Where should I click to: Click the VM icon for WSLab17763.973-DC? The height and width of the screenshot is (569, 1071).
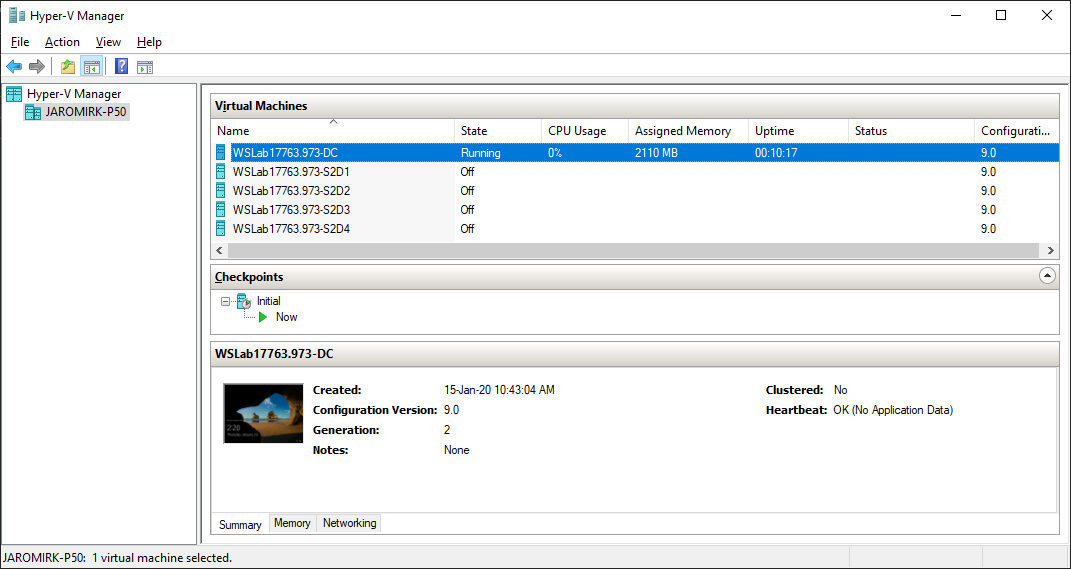[x=221, y=152]
